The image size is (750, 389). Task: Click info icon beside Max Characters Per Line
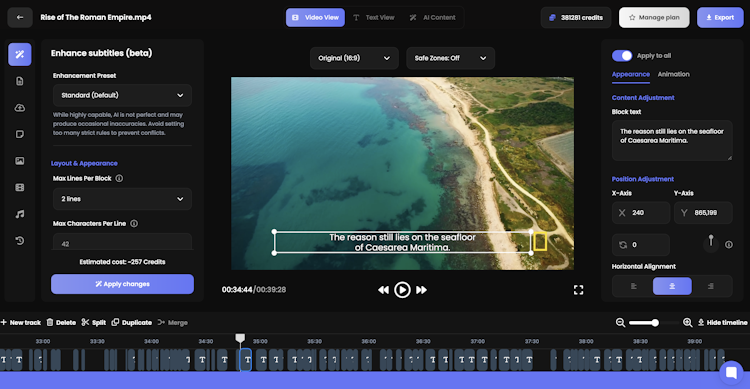point(134,223)
